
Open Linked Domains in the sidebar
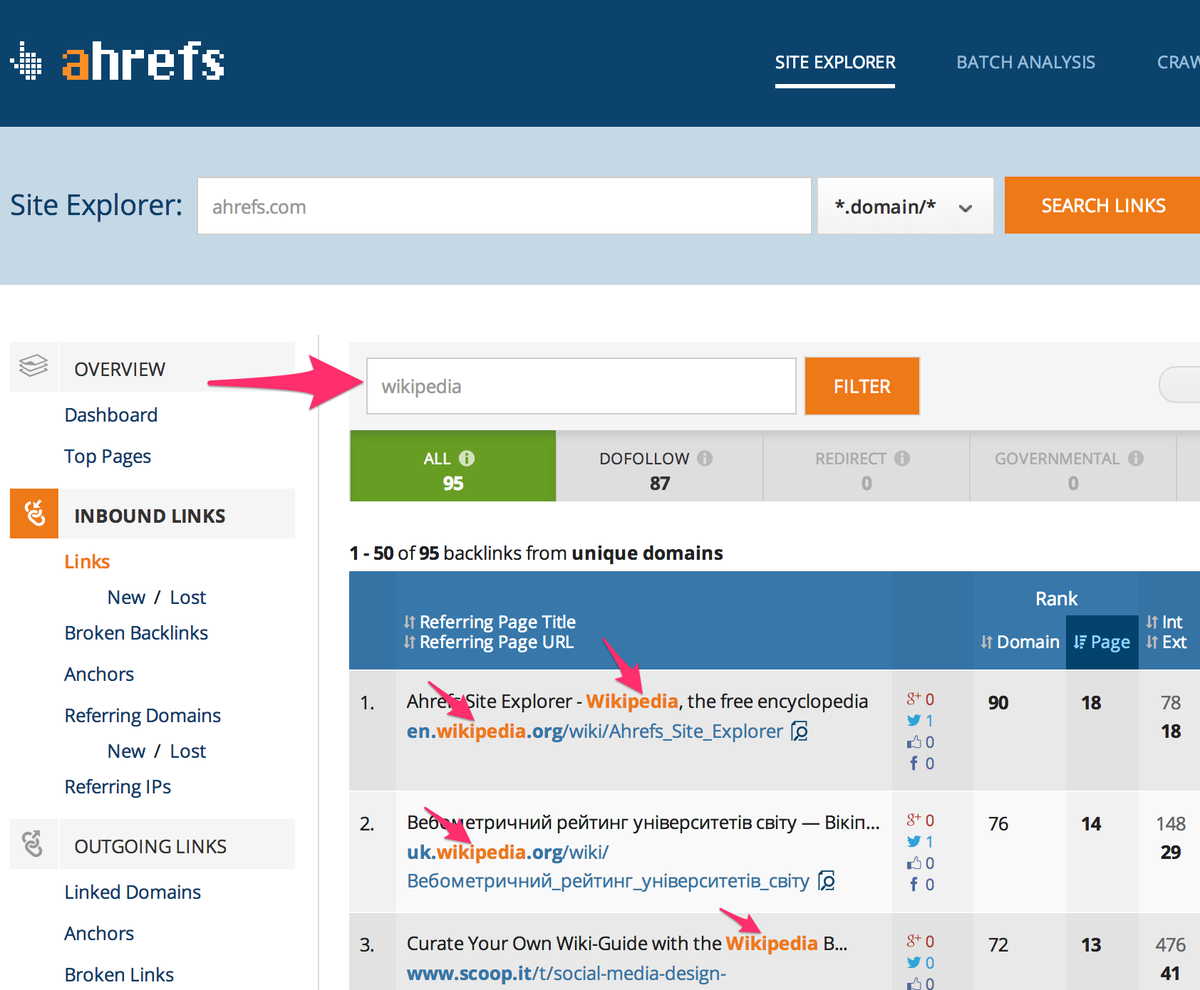pos(133,892)
